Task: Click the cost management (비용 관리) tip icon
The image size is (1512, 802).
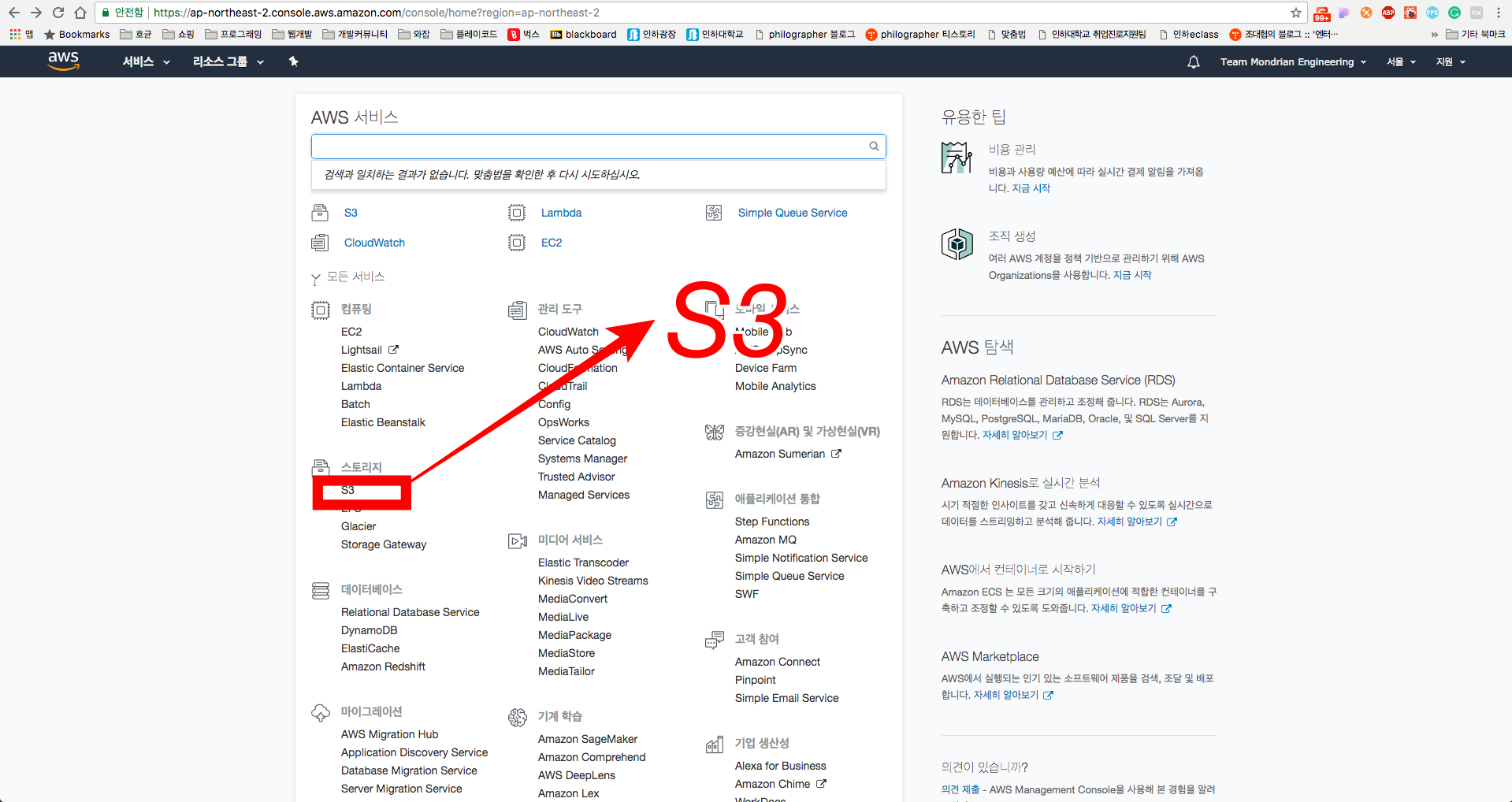Action: click(957, 158)
